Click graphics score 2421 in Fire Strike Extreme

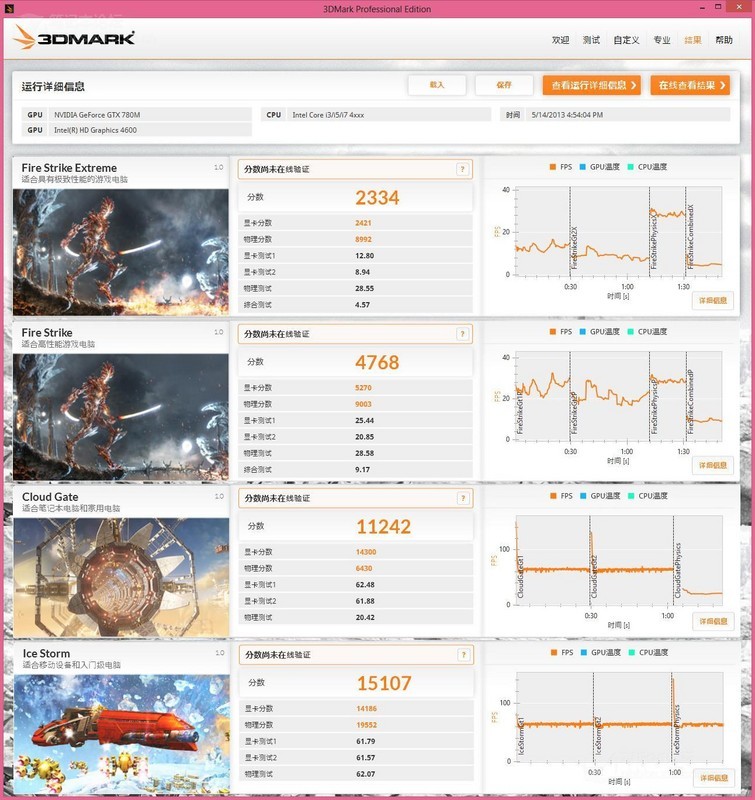click(x=363, y=223)
